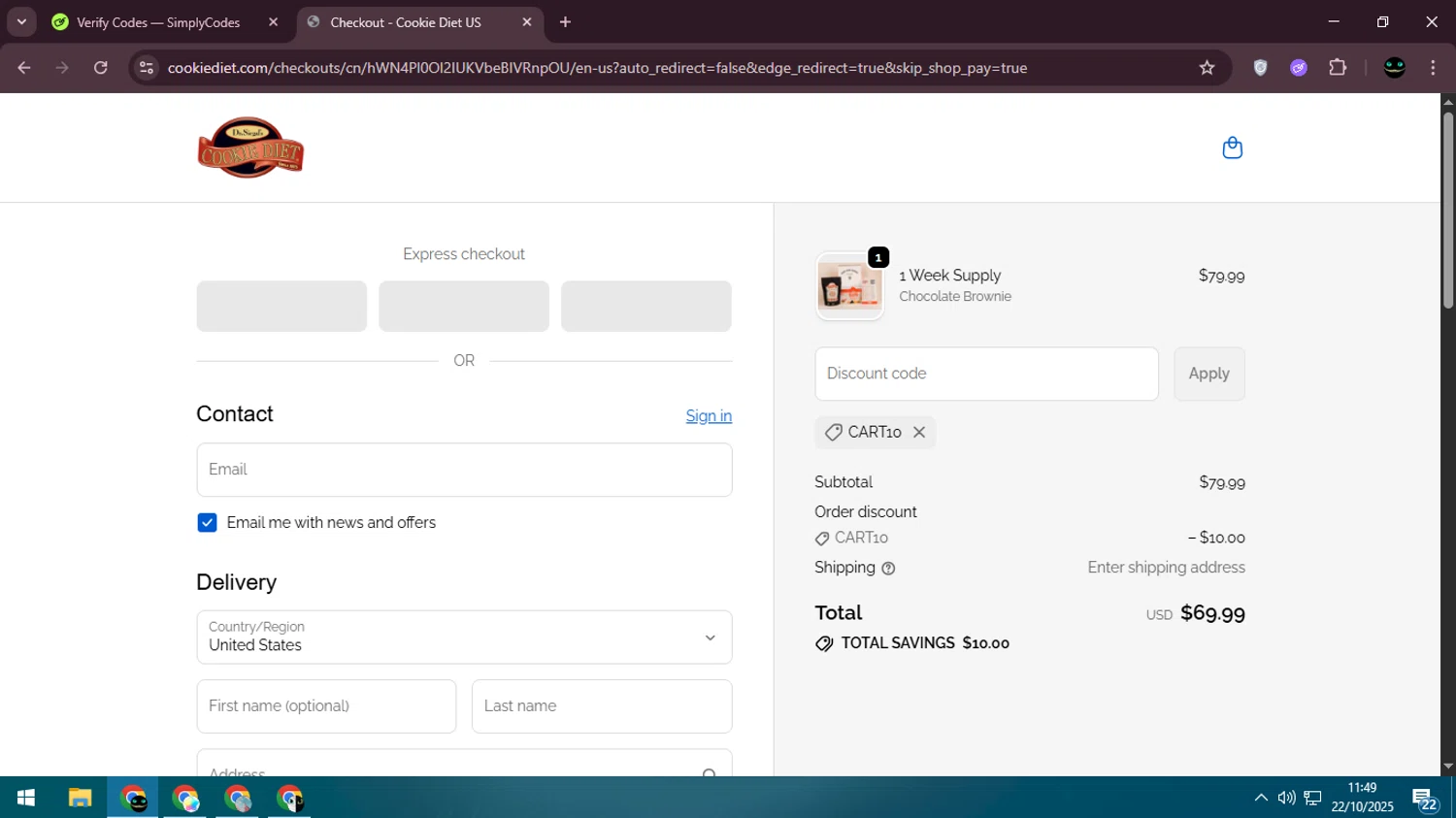Click the Apply discount button
Viewport: 1456px width, 818px height.
tap(1209, 374)
